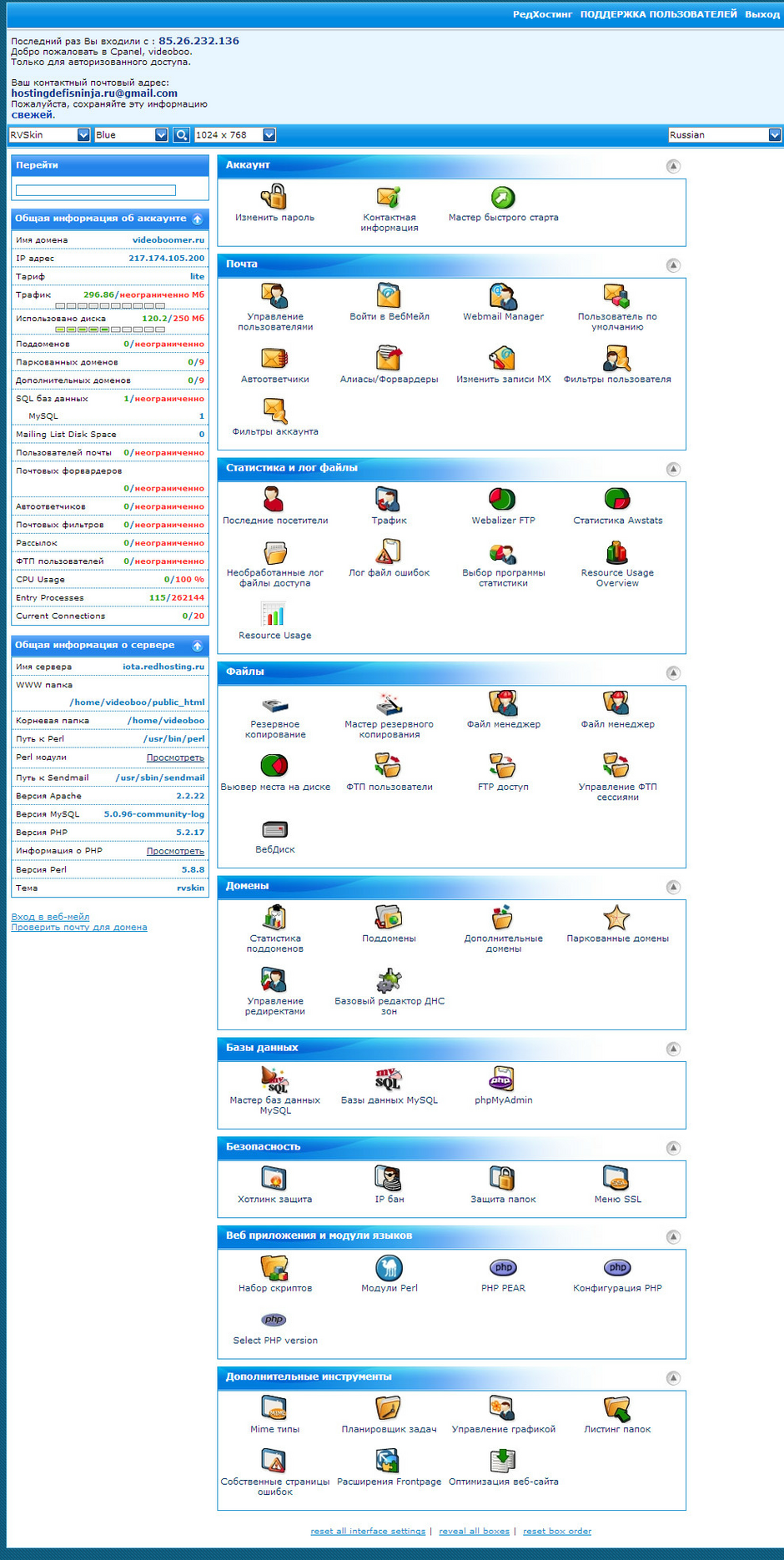Open the phpMyAdmin icon
The height and width of the screenshot is (1560, 784).
pos(503,1079)
